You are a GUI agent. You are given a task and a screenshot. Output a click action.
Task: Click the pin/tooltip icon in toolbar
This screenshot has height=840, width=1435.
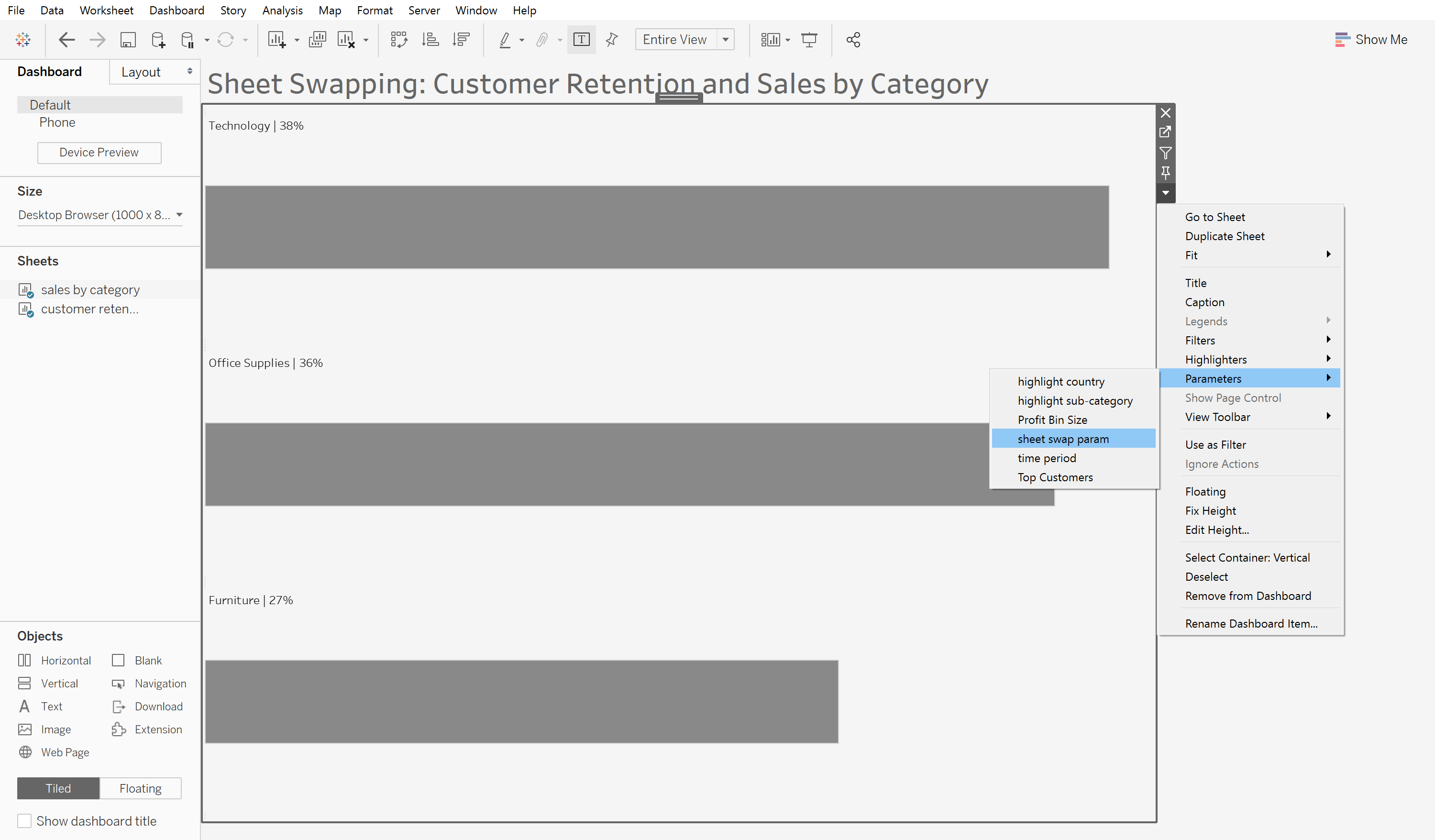(x=612, y=40)
